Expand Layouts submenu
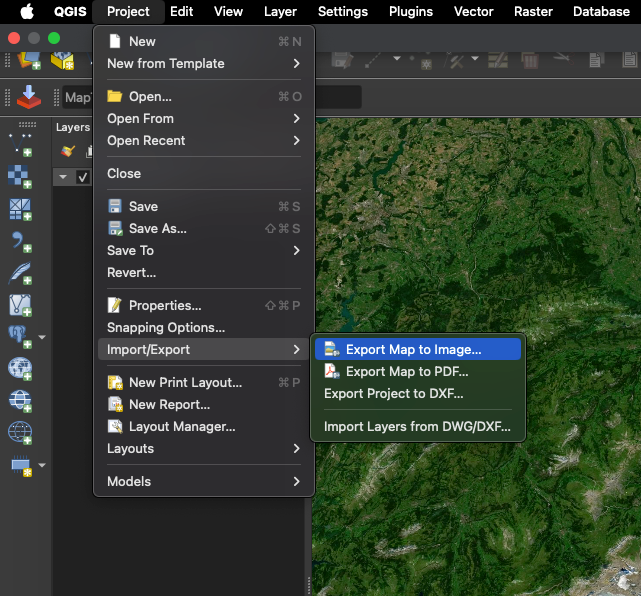The width and height of the screenshot is (641, 596). pyautogui.click(x=204, y=448)
